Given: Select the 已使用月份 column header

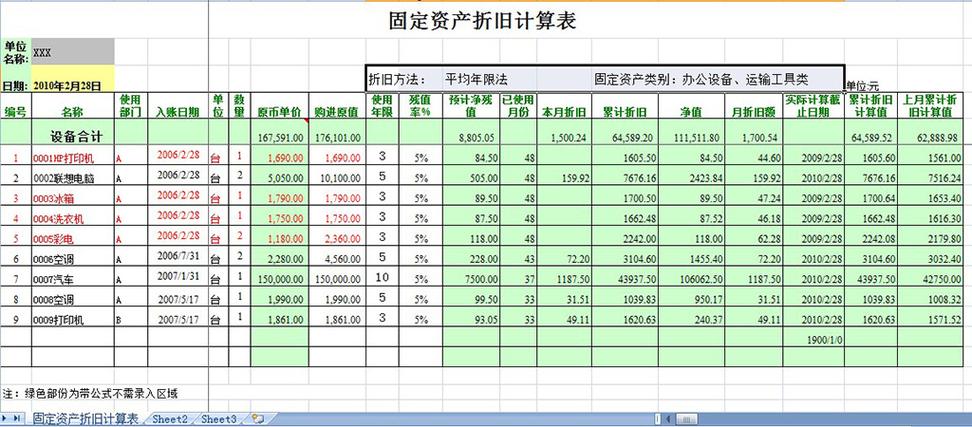Looking at the screenshot, I should 518,106.
